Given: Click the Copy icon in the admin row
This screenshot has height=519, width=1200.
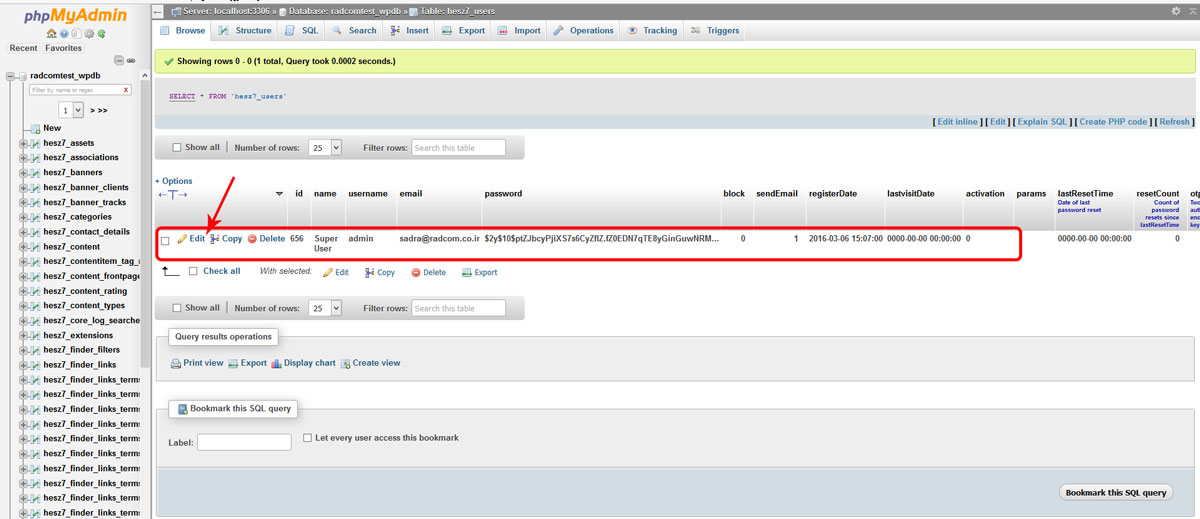Looking at the screenshot, I should [x=215, y=239].
